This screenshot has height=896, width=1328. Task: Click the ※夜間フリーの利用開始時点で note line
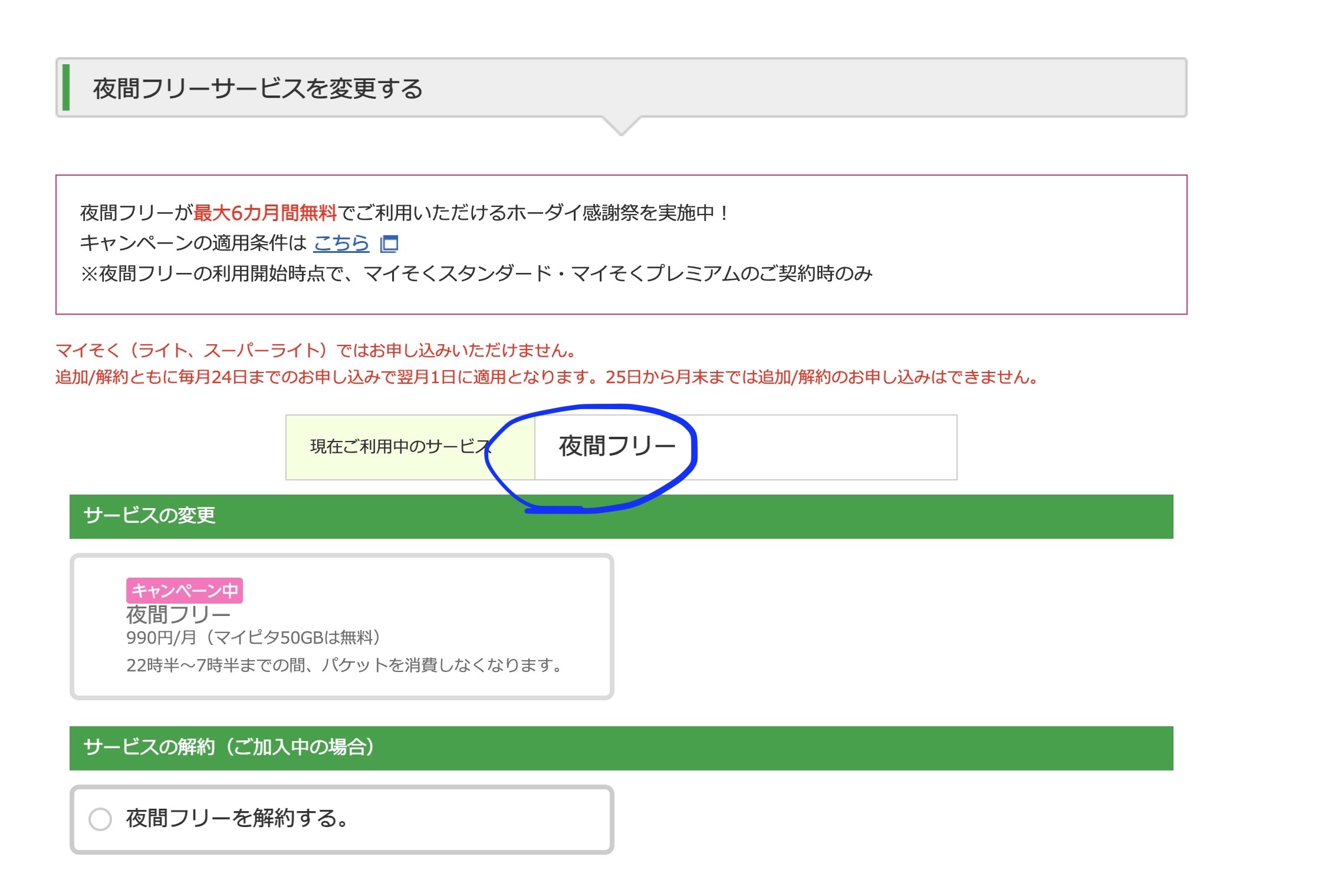[476, 274]
